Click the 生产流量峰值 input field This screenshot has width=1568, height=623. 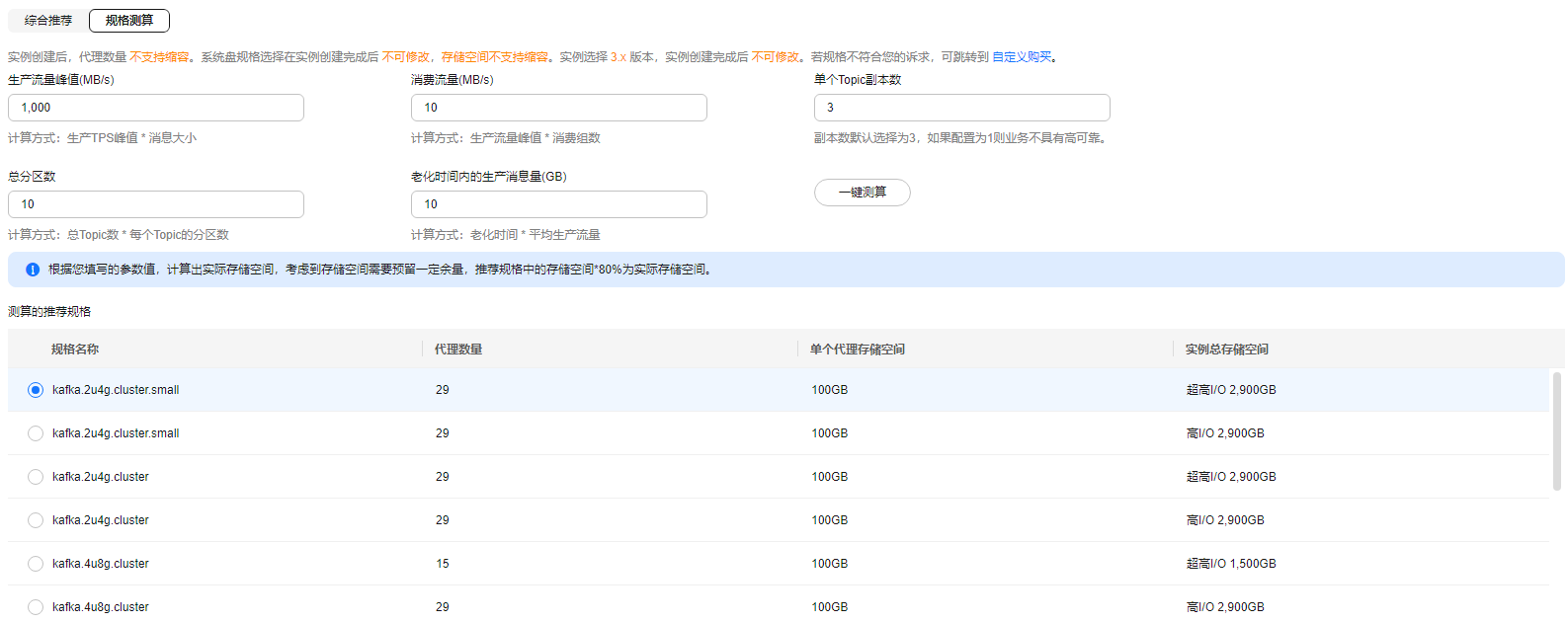(x=156, y=108)
